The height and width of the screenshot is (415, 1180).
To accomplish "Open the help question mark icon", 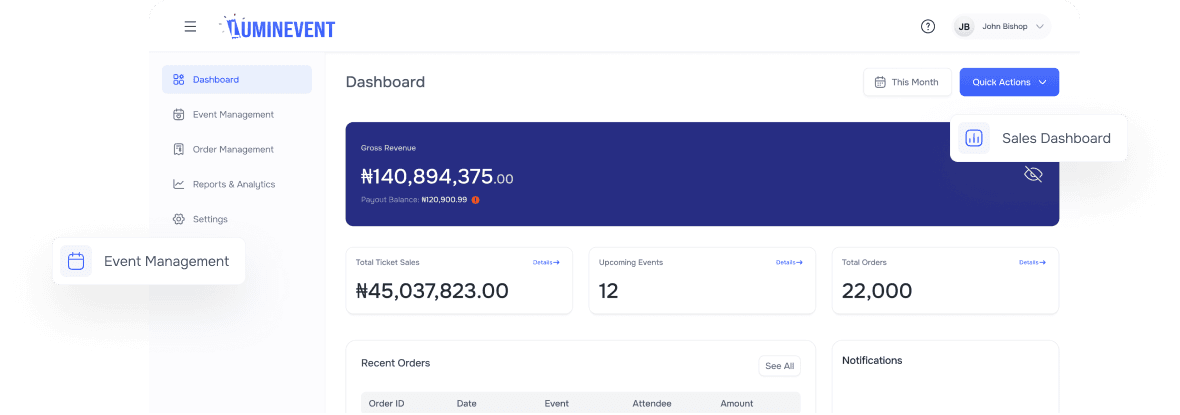I will tap(928, 27).
